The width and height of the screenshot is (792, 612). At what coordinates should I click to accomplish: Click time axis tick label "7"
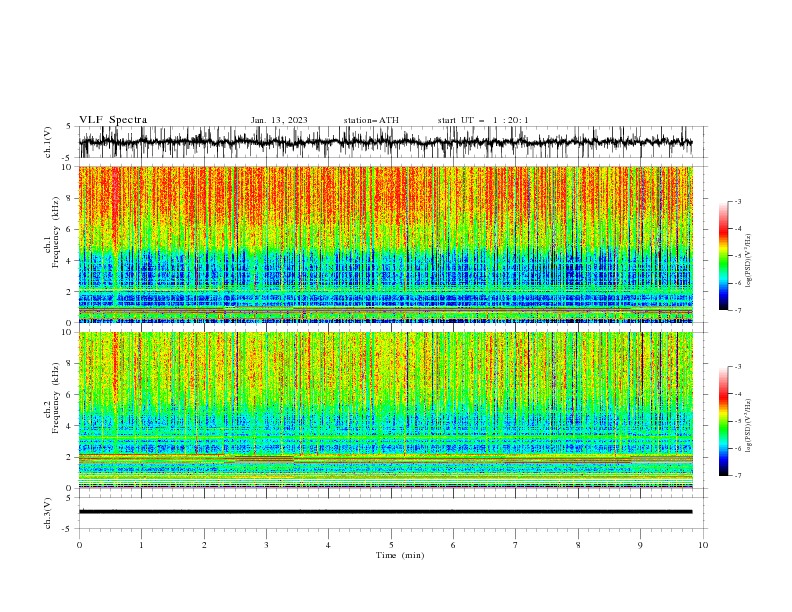516,545
